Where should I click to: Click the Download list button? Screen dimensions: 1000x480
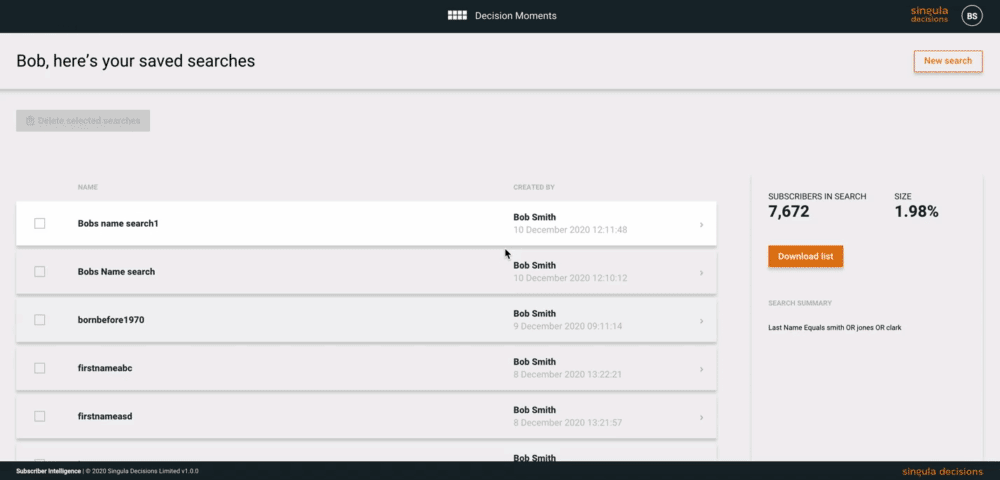tap(805, 256)
